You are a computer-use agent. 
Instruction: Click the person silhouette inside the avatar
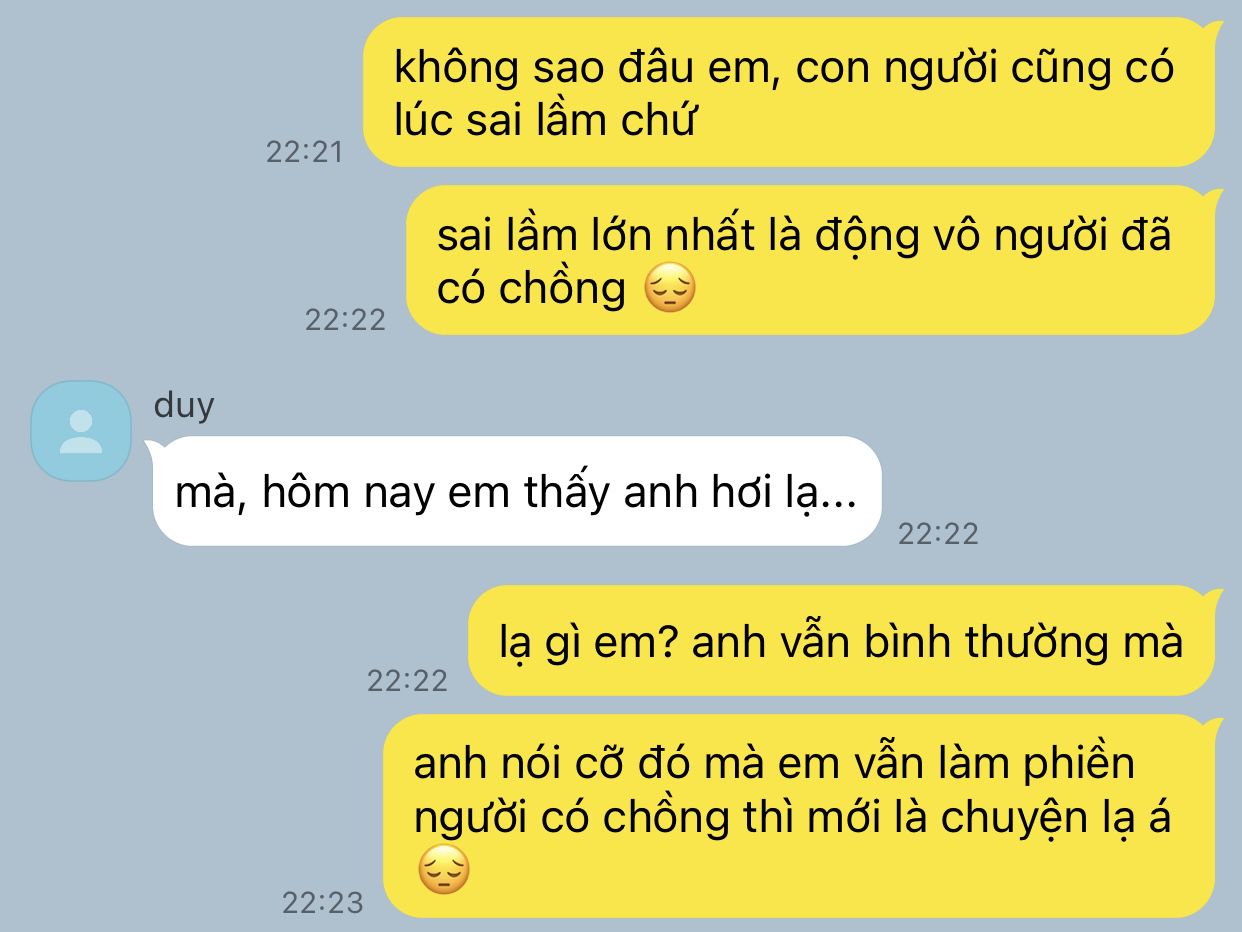pyautogui.click(x=81, y=432)
